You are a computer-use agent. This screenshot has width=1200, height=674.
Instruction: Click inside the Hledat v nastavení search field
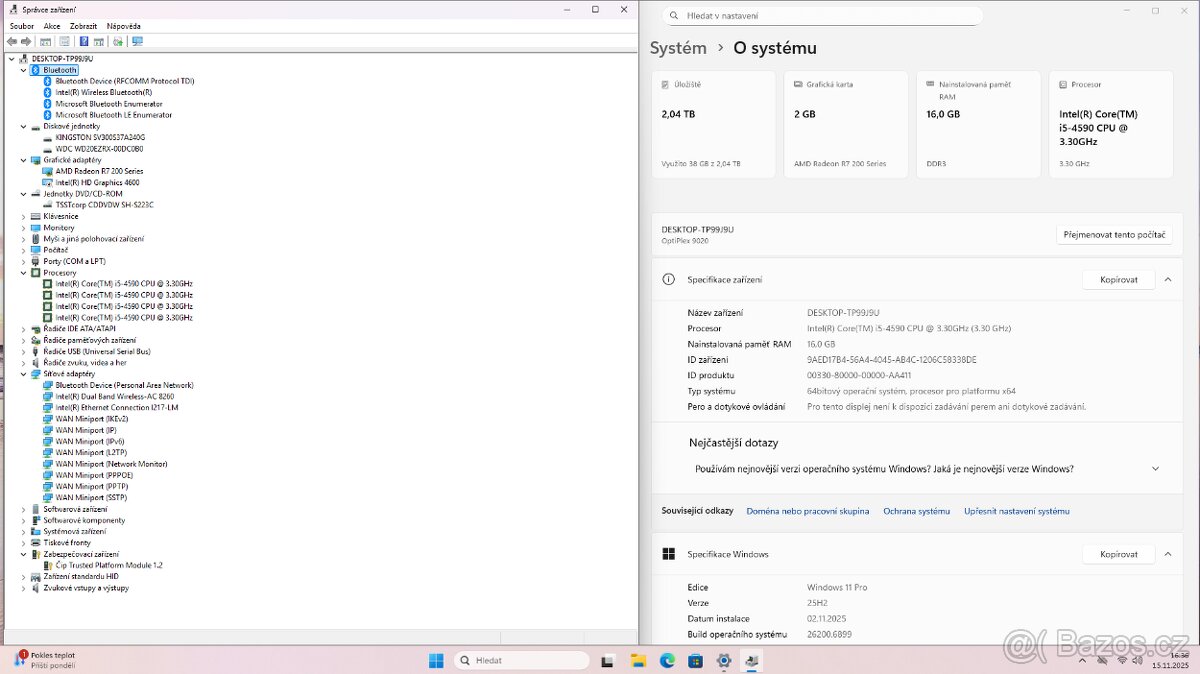click(x=820, y=15)
